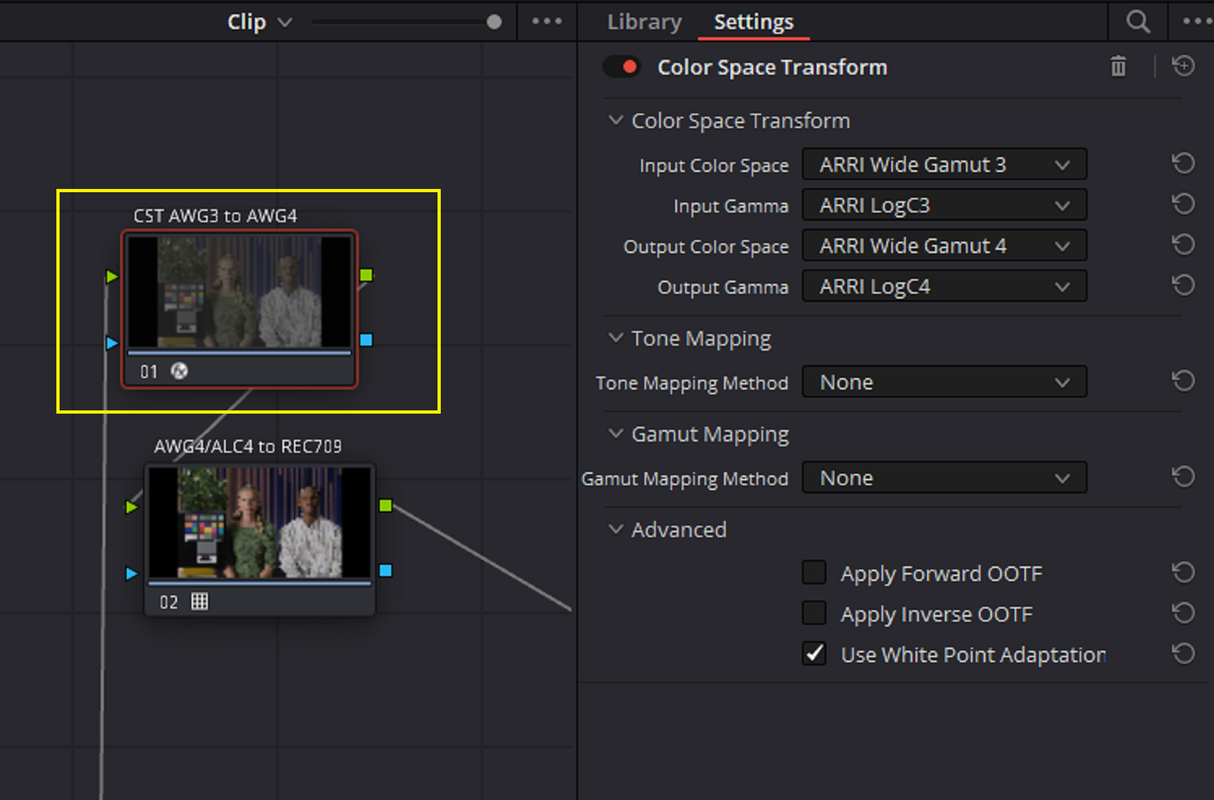The width and height of the screenshot is (1214, 800).
Task: Open the Tone Mapping Method dropdown
Action: [944, 382]
